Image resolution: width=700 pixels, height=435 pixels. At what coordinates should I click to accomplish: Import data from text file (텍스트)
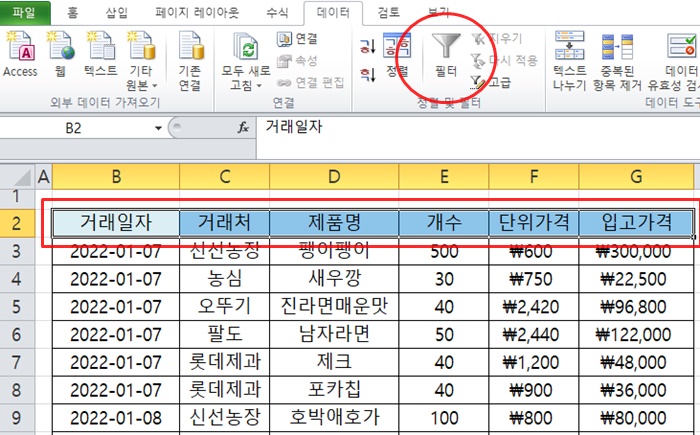pyautogui.click(x=101, y=54)
